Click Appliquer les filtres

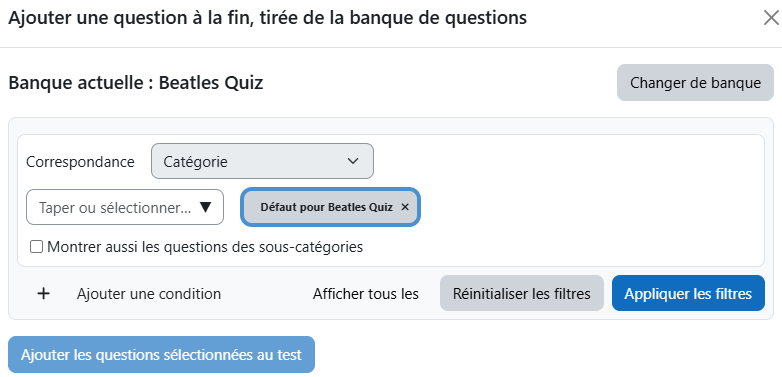688,293
